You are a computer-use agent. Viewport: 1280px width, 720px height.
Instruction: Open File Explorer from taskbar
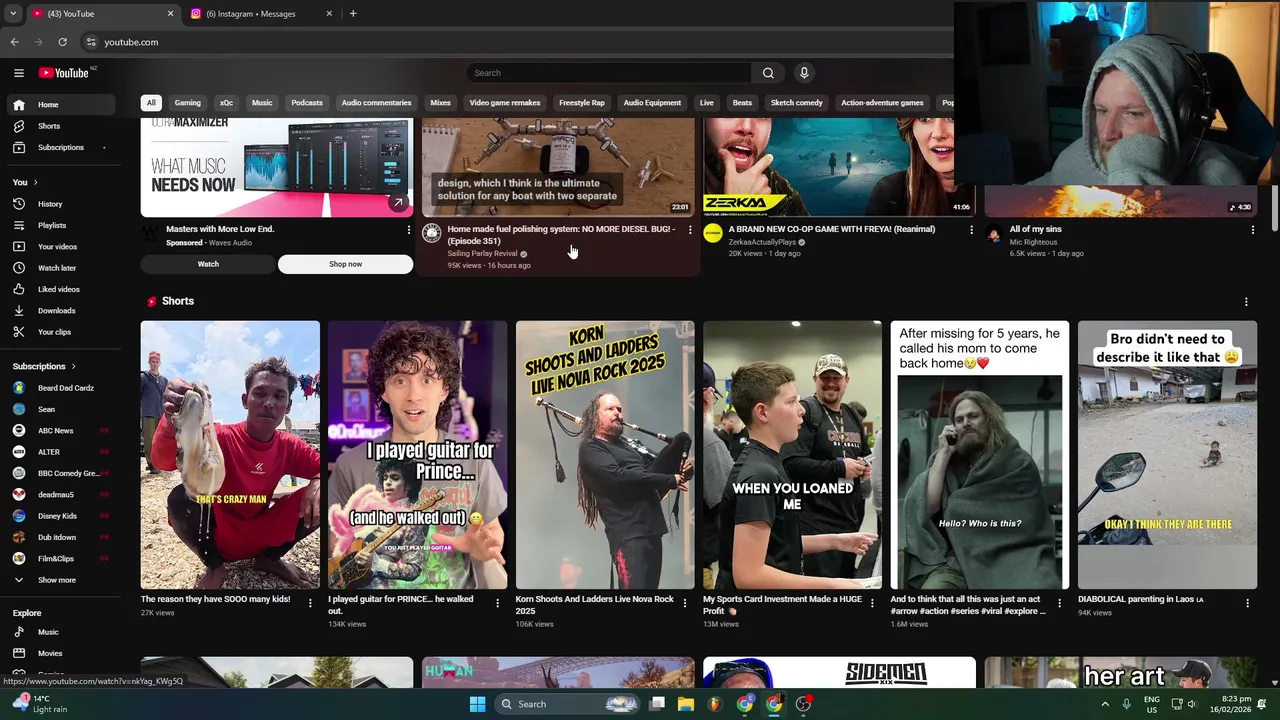click(686, 704)
